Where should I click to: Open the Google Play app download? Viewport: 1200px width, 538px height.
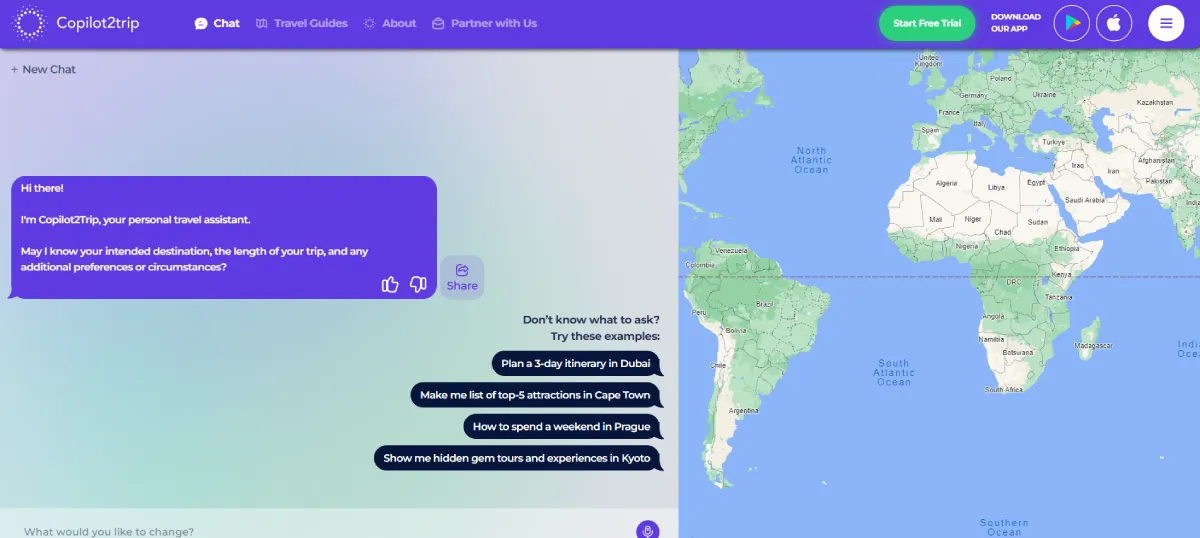pos(1071,23)
